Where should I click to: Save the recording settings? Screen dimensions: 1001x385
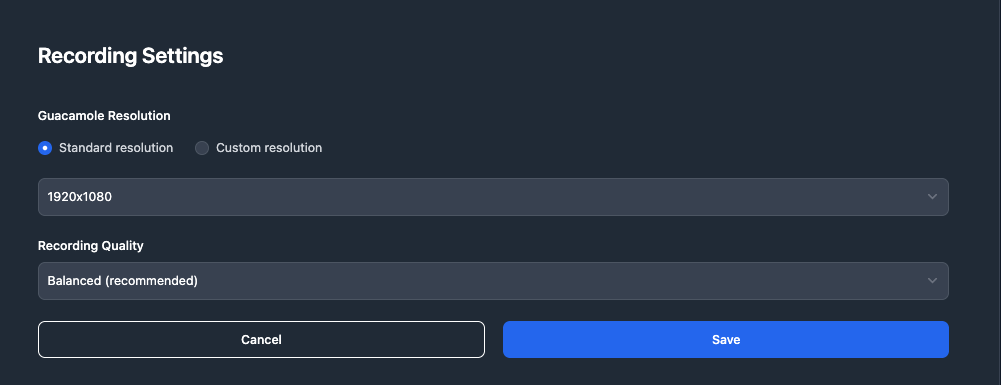(726, 340)
